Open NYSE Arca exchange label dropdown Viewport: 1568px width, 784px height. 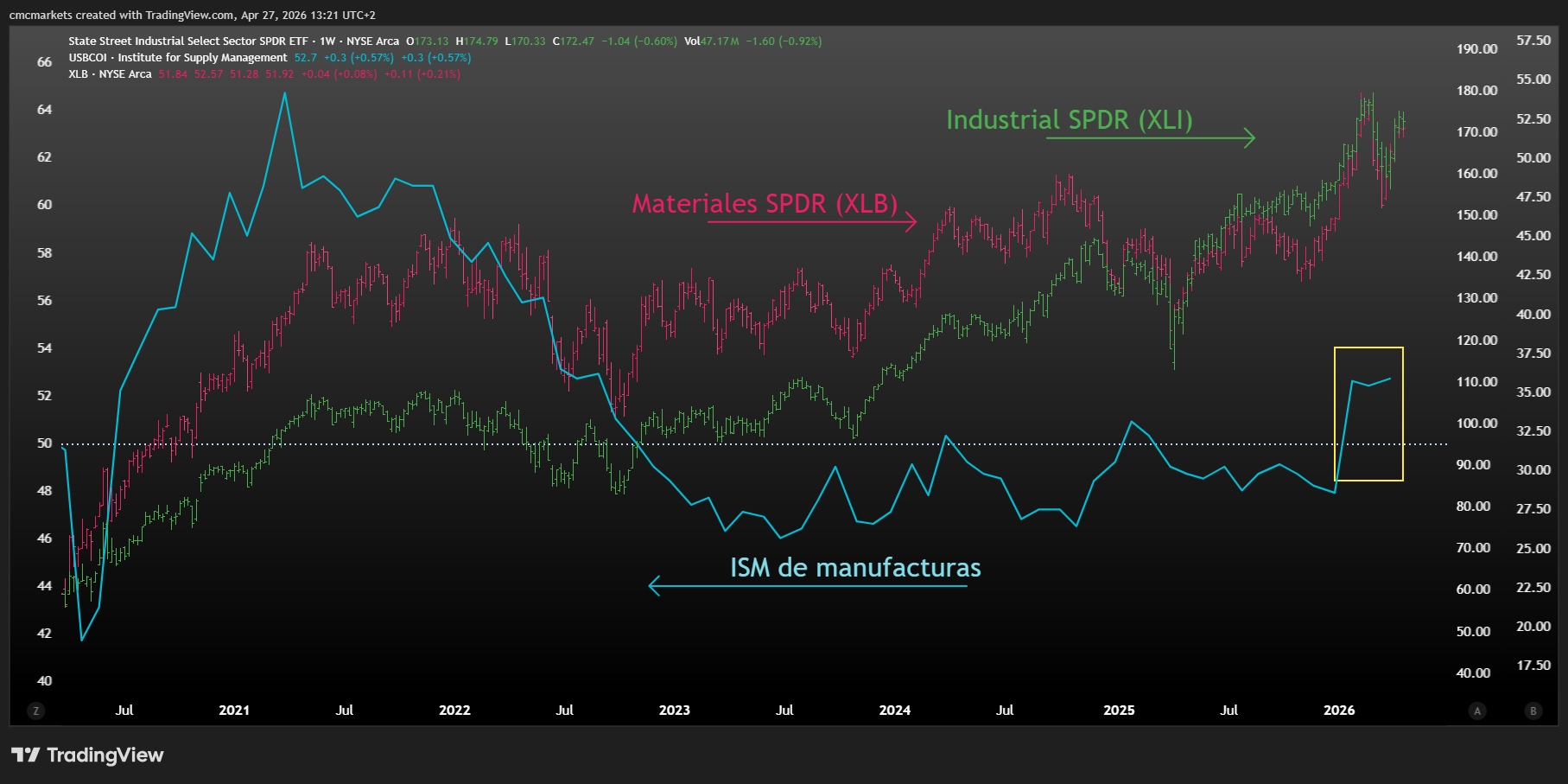coord(372,40)
